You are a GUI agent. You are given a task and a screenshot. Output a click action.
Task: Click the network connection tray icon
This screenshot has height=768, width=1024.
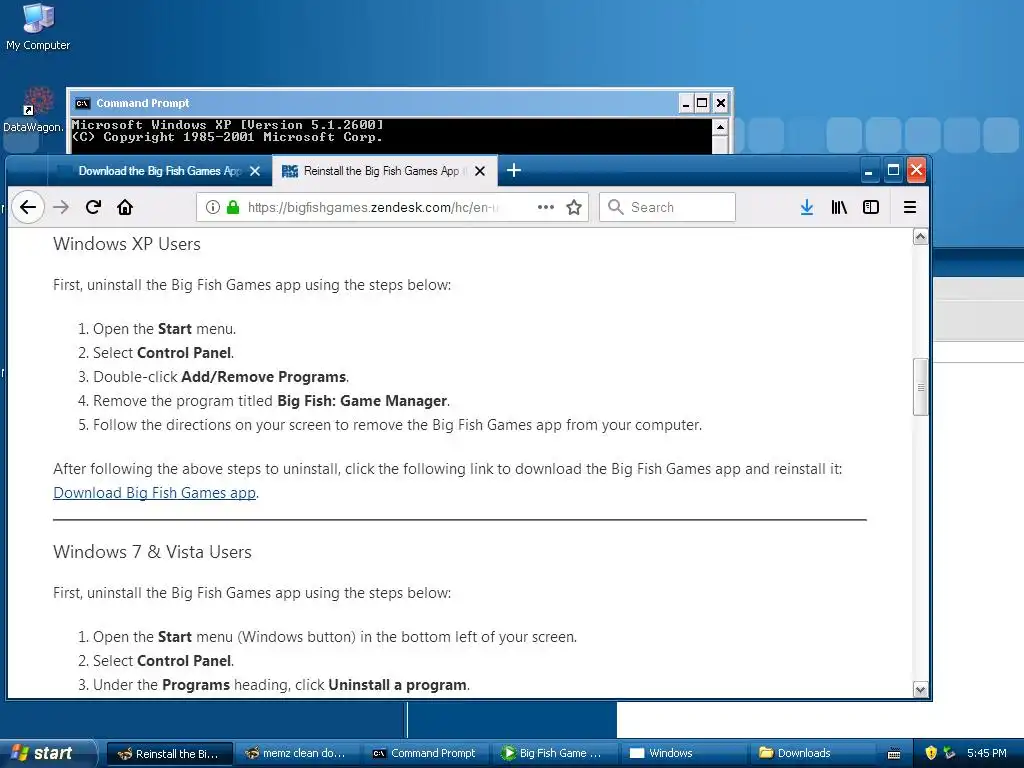click(950, 753)
